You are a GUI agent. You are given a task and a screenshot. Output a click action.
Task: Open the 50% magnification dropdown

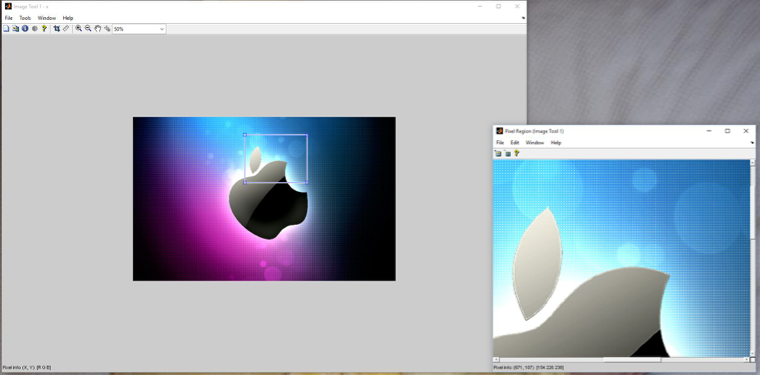pyautogui.click(x=139, y=29)
